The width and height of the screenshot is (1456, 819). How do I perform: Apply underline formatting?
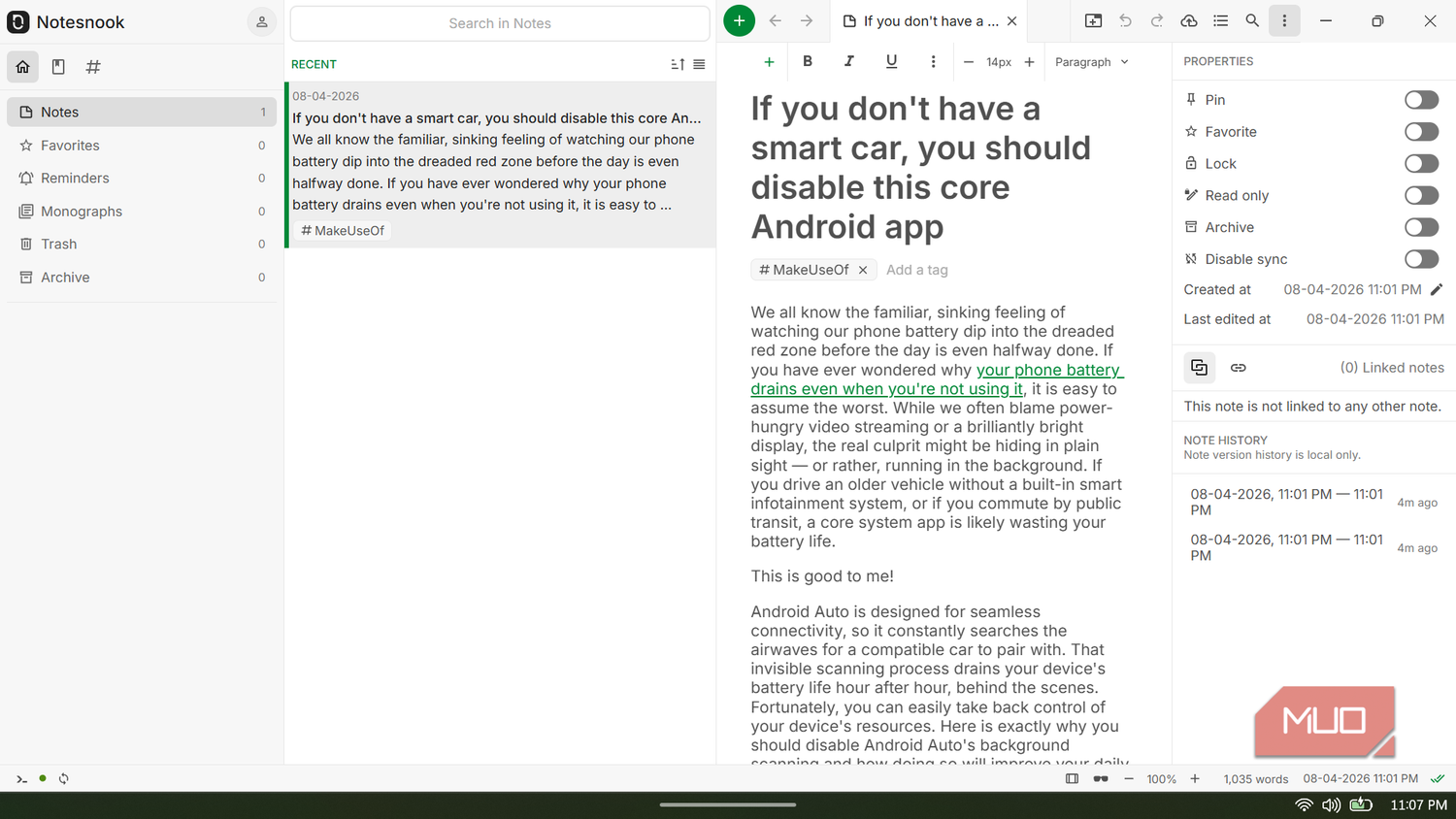coord(891,61)
